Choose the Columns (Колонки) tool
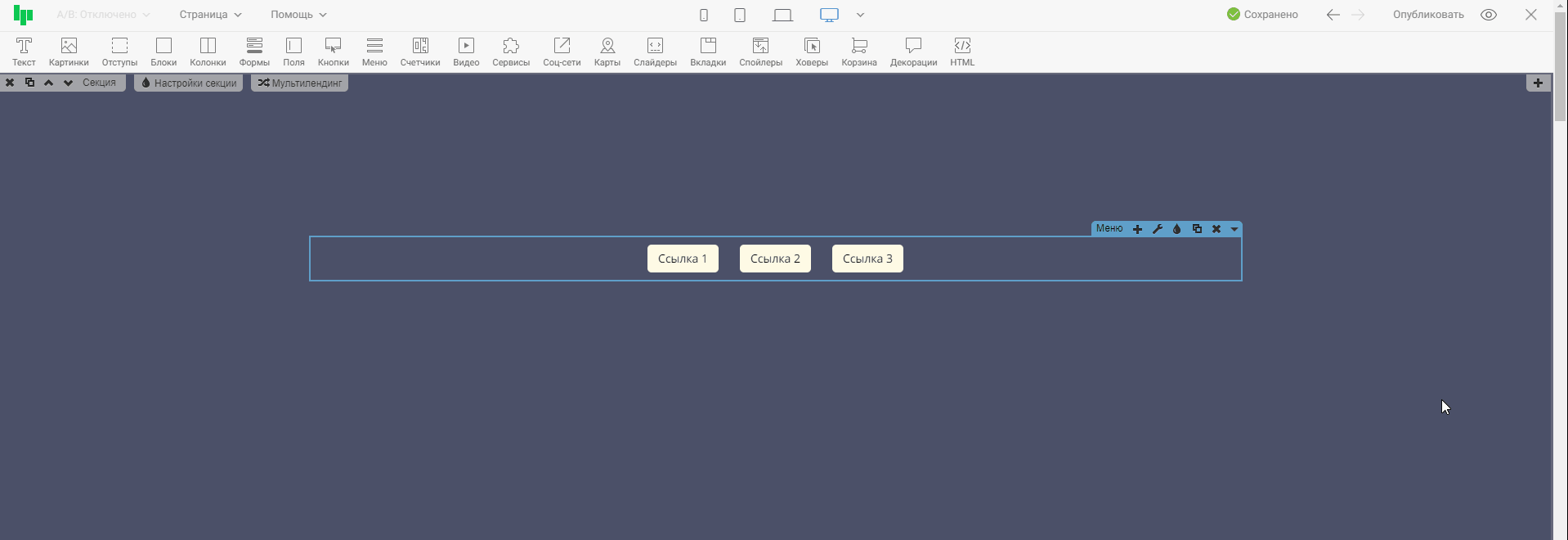 pyautogui.click(x=208, y=52)
